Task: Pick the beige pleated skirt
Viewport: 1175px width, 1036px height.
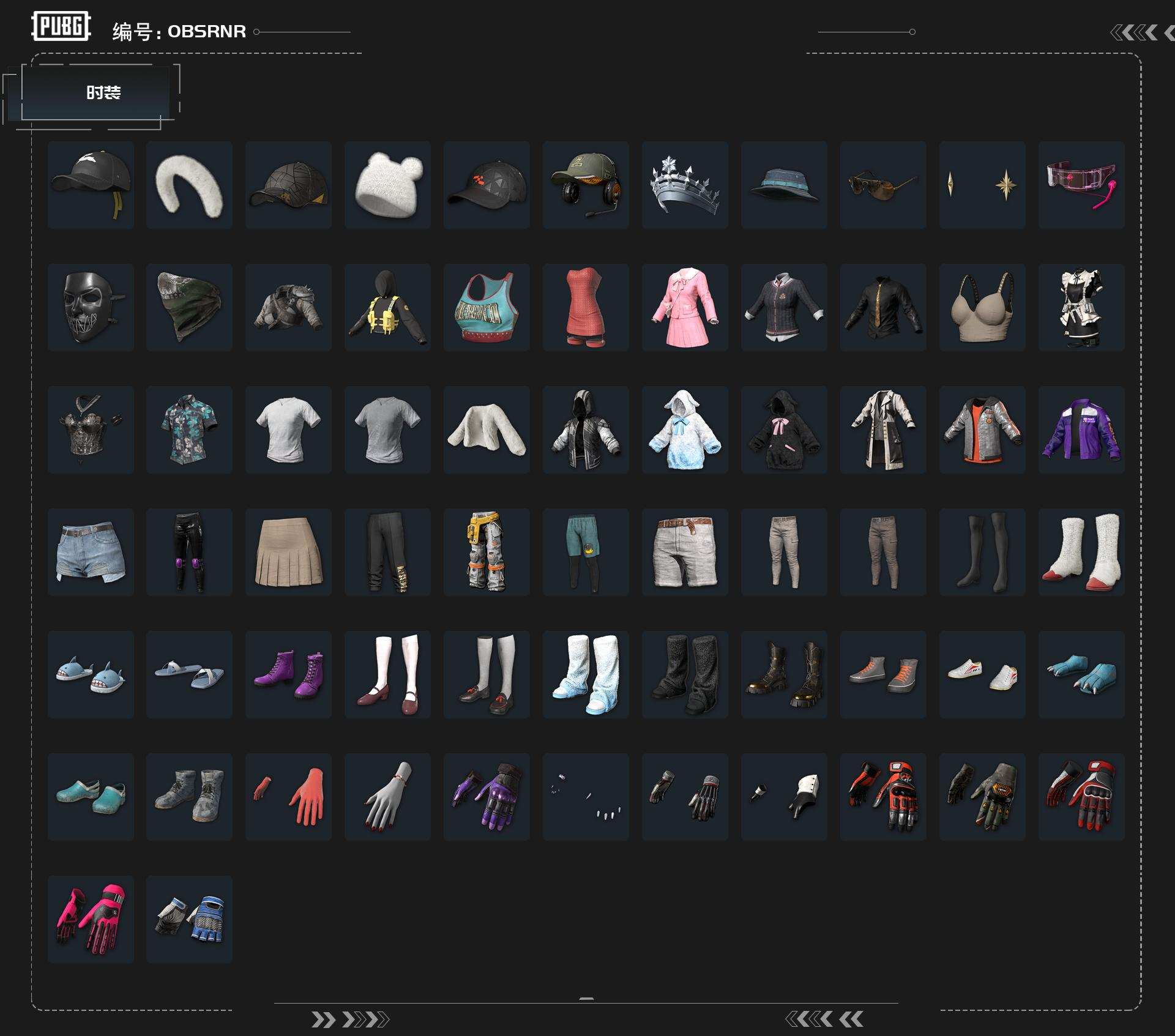Action: [288, 552]
